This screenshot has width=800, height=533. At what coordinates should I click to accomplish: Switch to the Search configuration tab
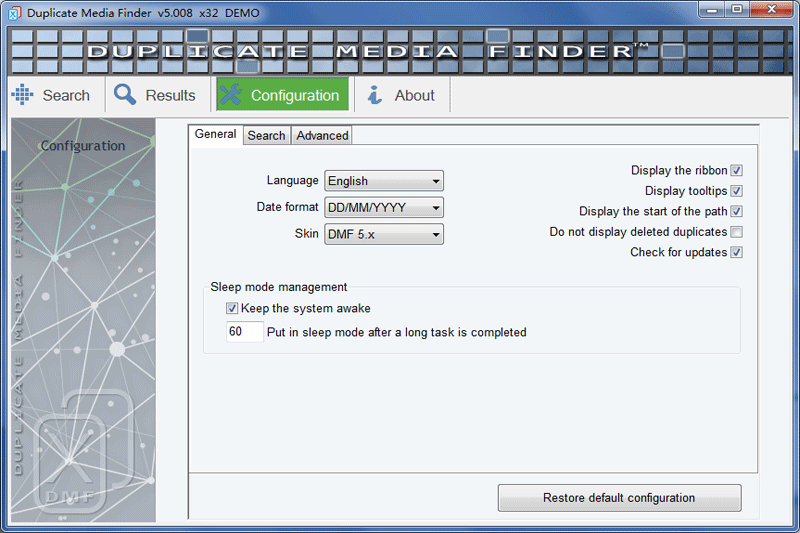pos(266,136)
